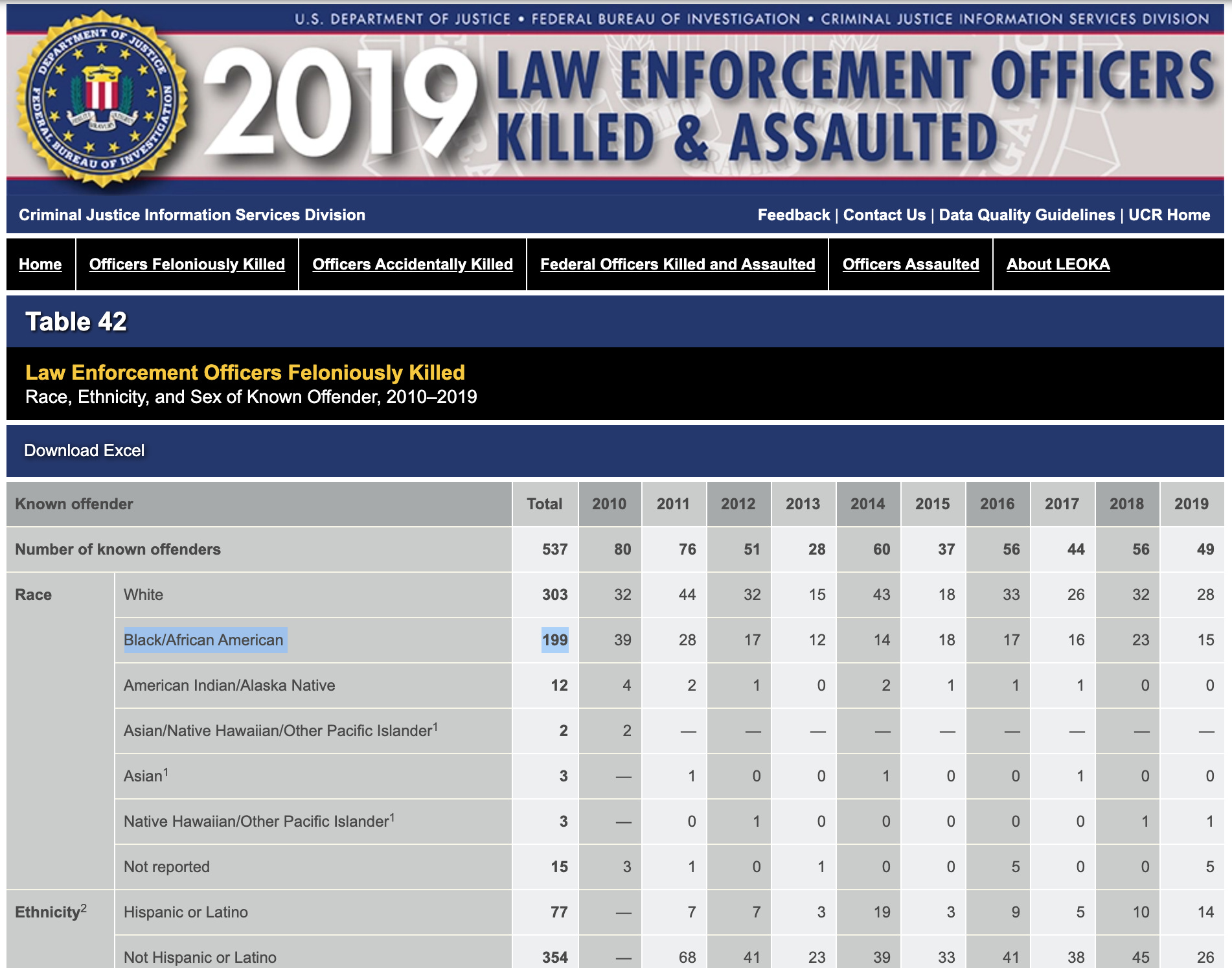Screen dimensions: 1232x968
Task: Click the Race row group label
Action: pyautogui.click(x=33, y=595)
